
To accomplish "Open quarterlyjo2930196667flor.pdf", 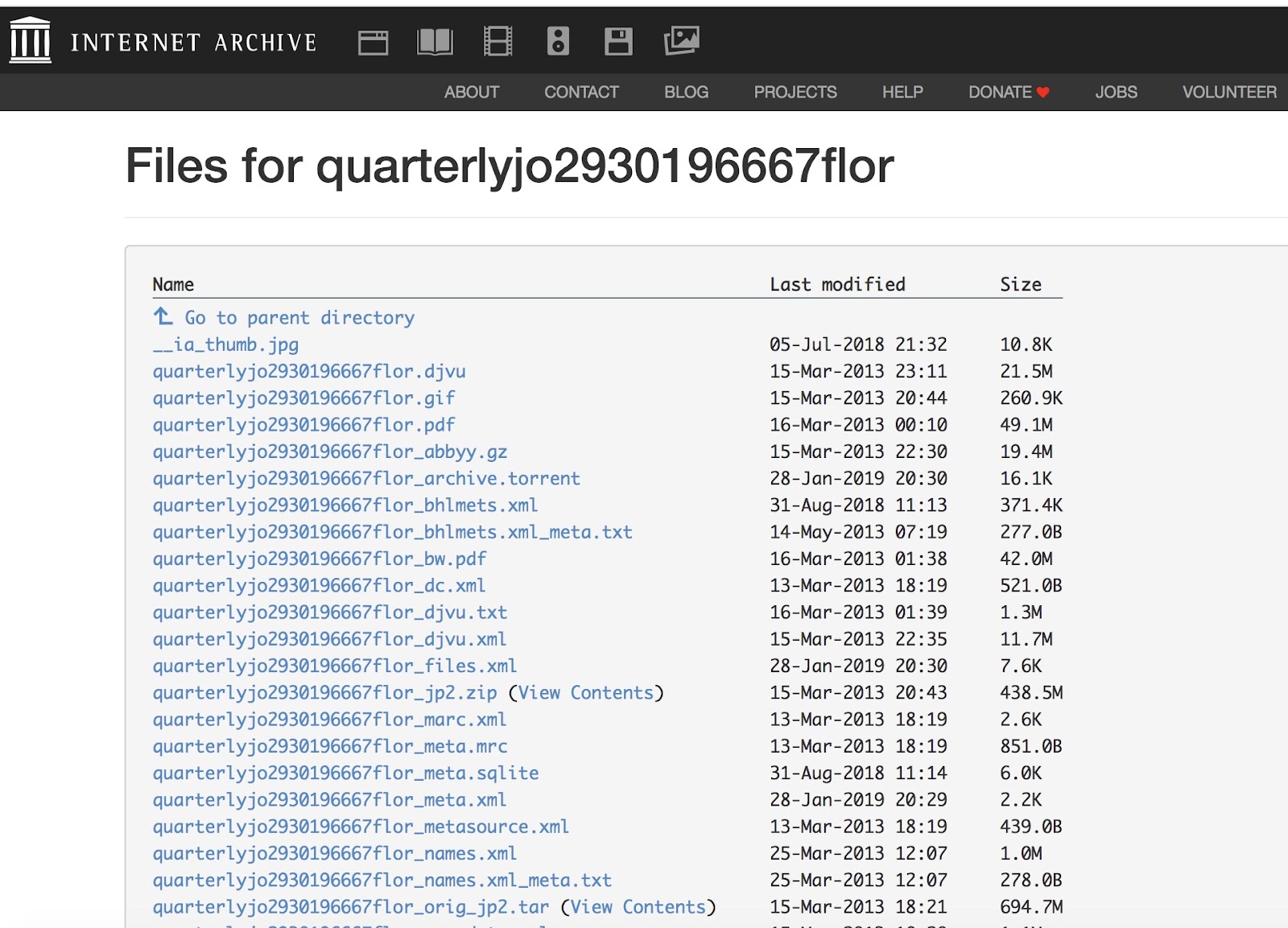I will pyautogui.click(x=303, y=424).
